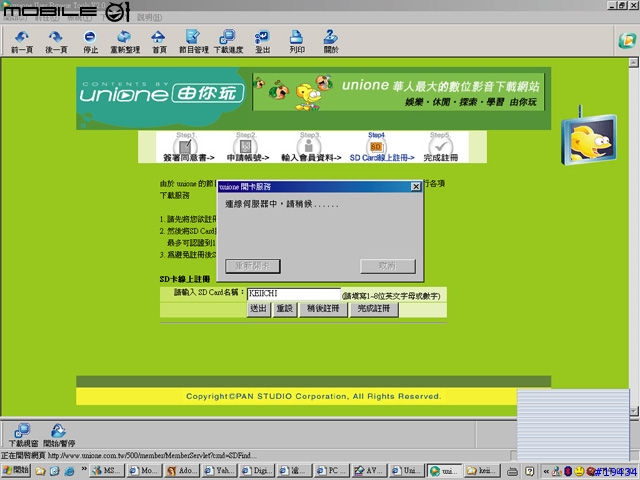Switch to the AV... taskbar window
Image resolution: width=640 pixels, height=480 pixels.
coord(370,471)
